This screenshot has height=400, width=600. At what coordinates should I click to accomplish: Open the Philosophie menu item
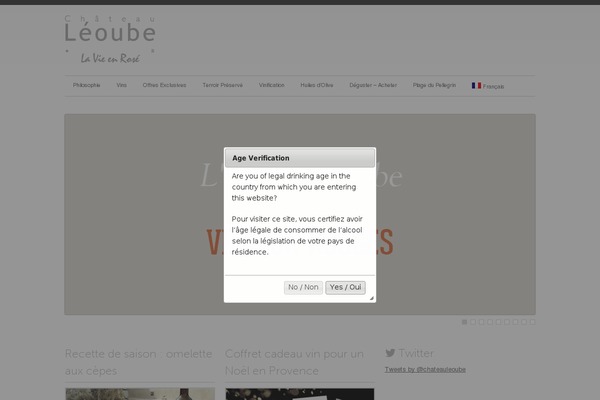[x=86, y=85]
